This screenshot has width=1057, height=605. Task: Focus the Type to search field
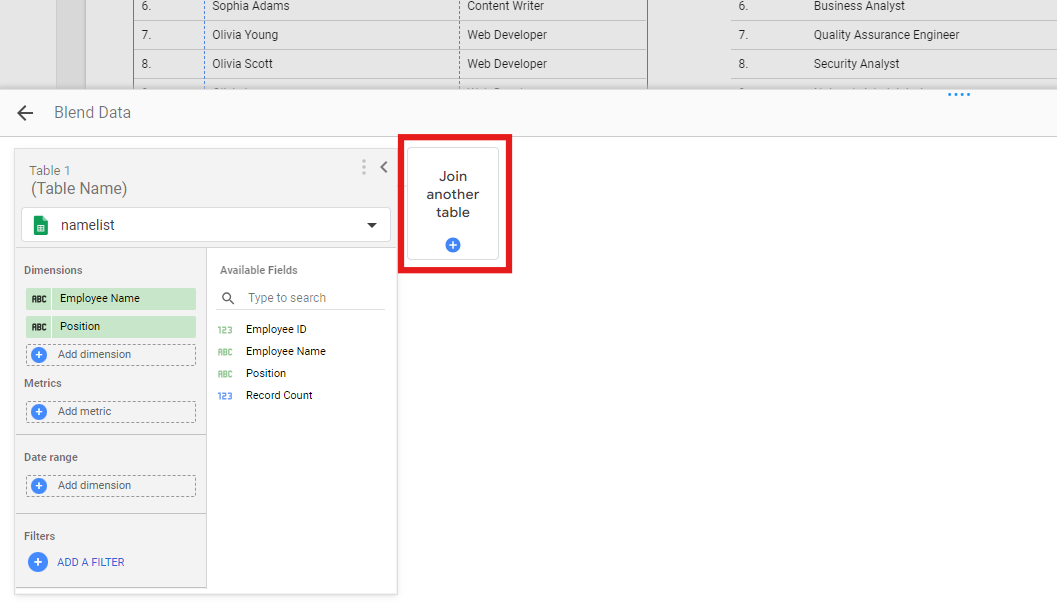pyautogui.click(x=312, y=298)
